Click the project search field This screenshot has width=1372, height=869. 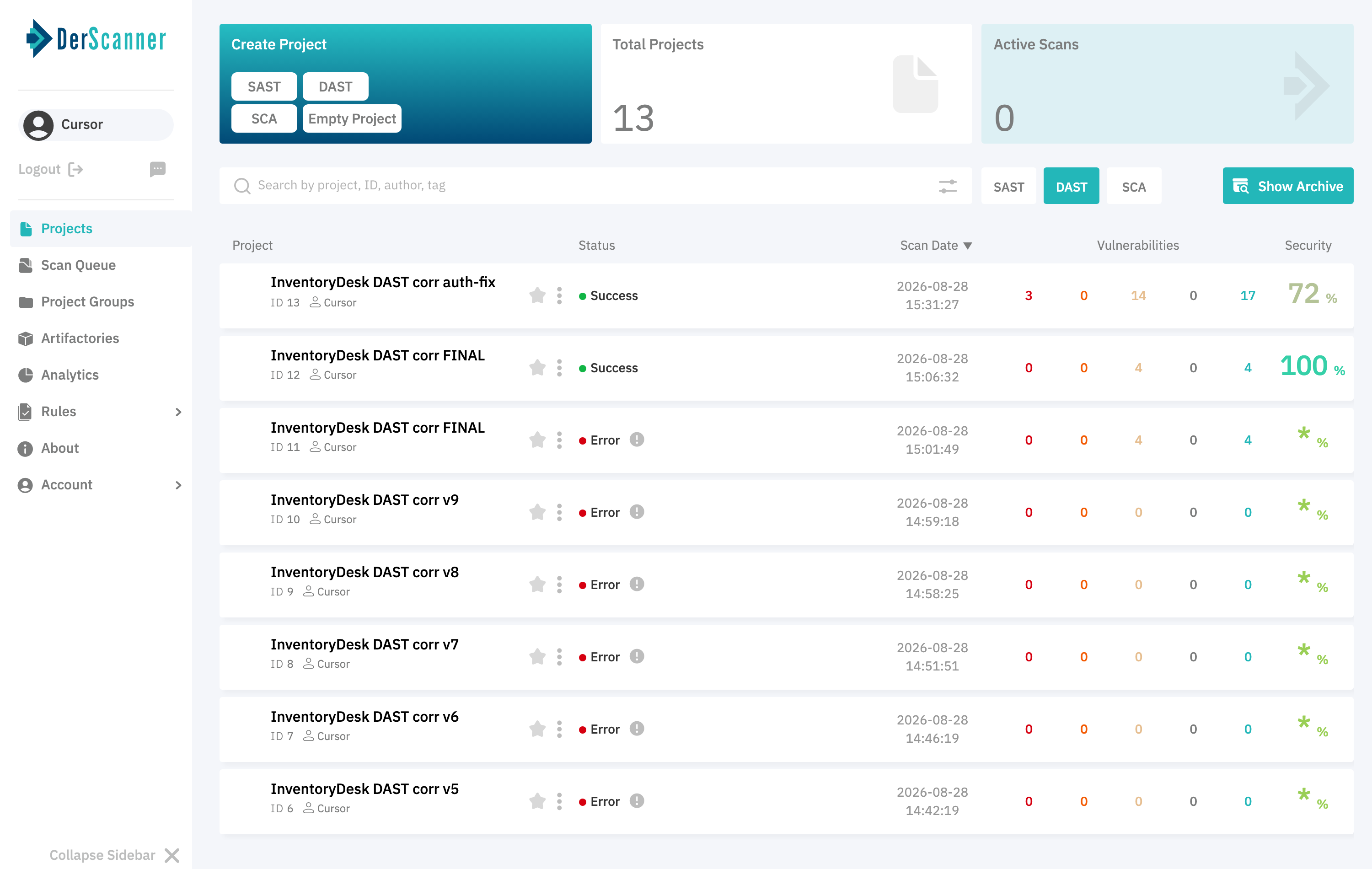595,185
